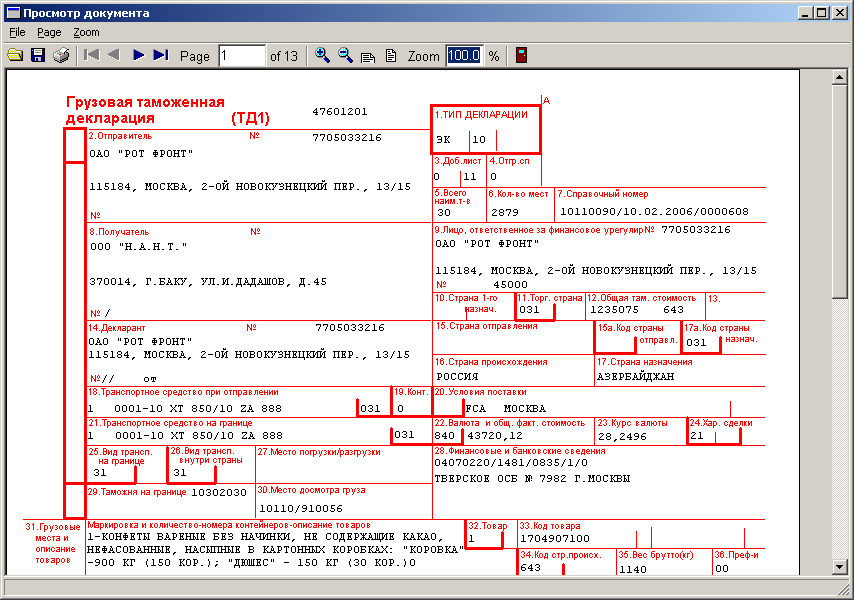The width and height of the screenshot is (854, 600).
Task: Click the window resize grip corner
Action: pyautogui.click(x=844, y=589)
